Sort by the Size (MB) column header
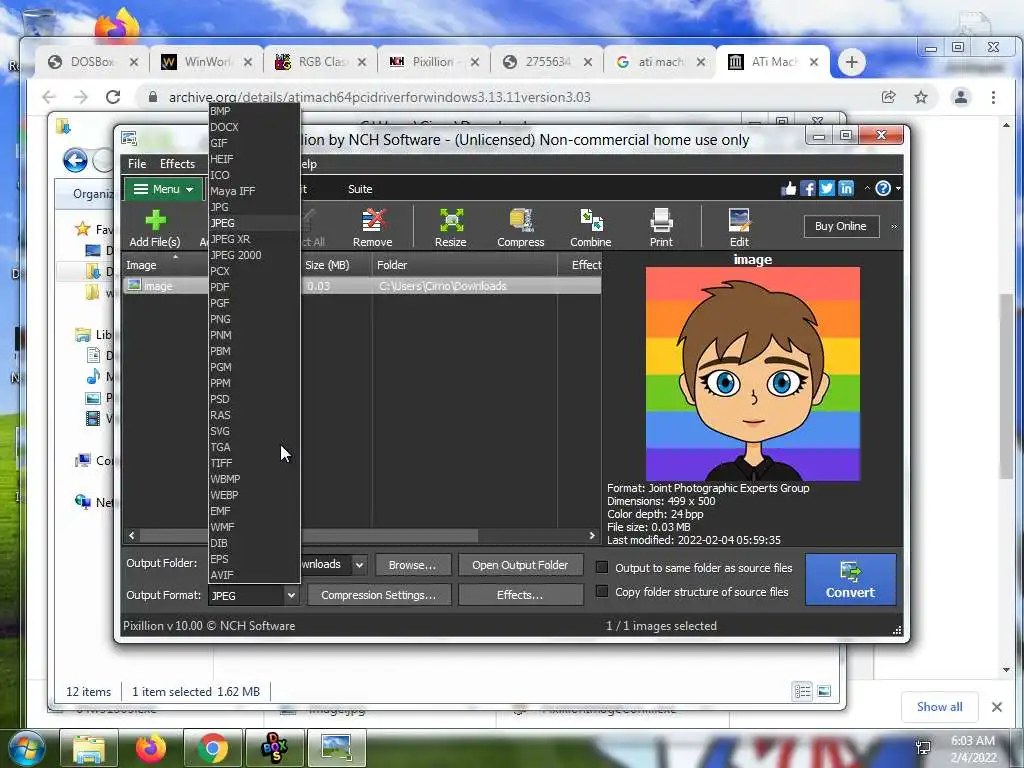1024x768 pixels. pyautogui.click(x=336, y=265)
